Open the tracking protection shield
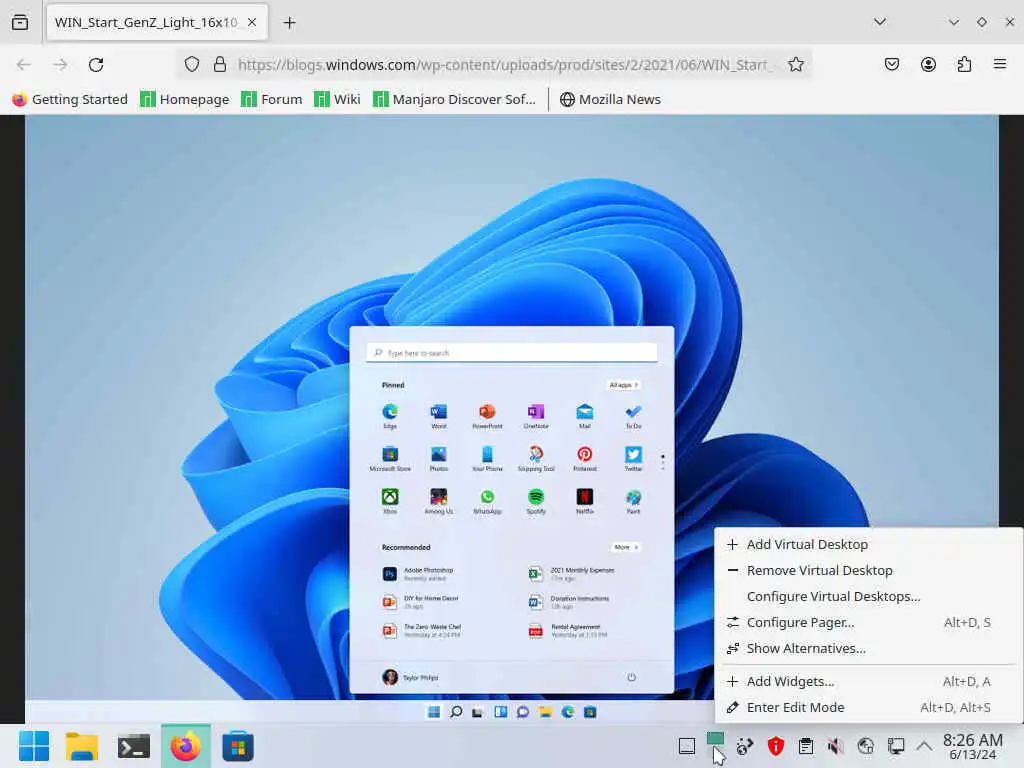 tap(191, 64)
